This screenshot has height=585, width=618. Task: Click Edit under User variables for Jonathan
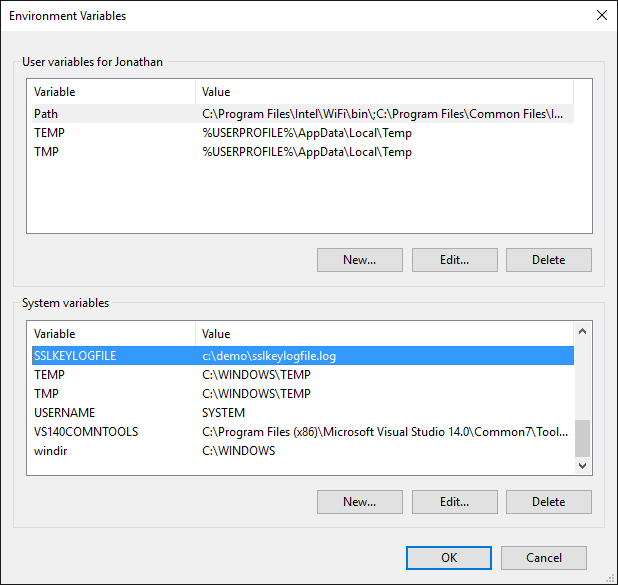(455, 260)
